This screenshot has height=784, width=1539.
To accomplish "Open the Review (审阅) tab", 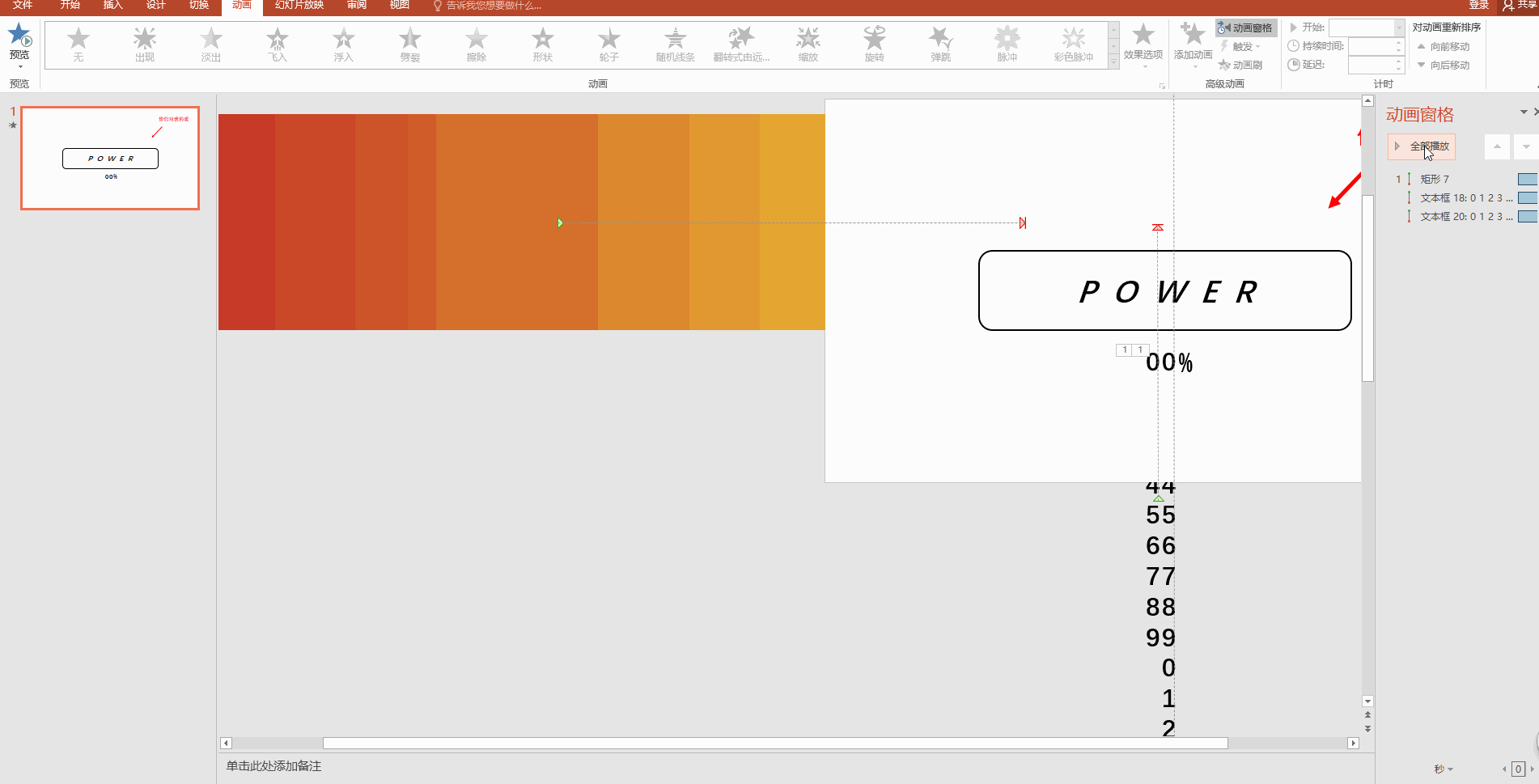I will 357,5.
